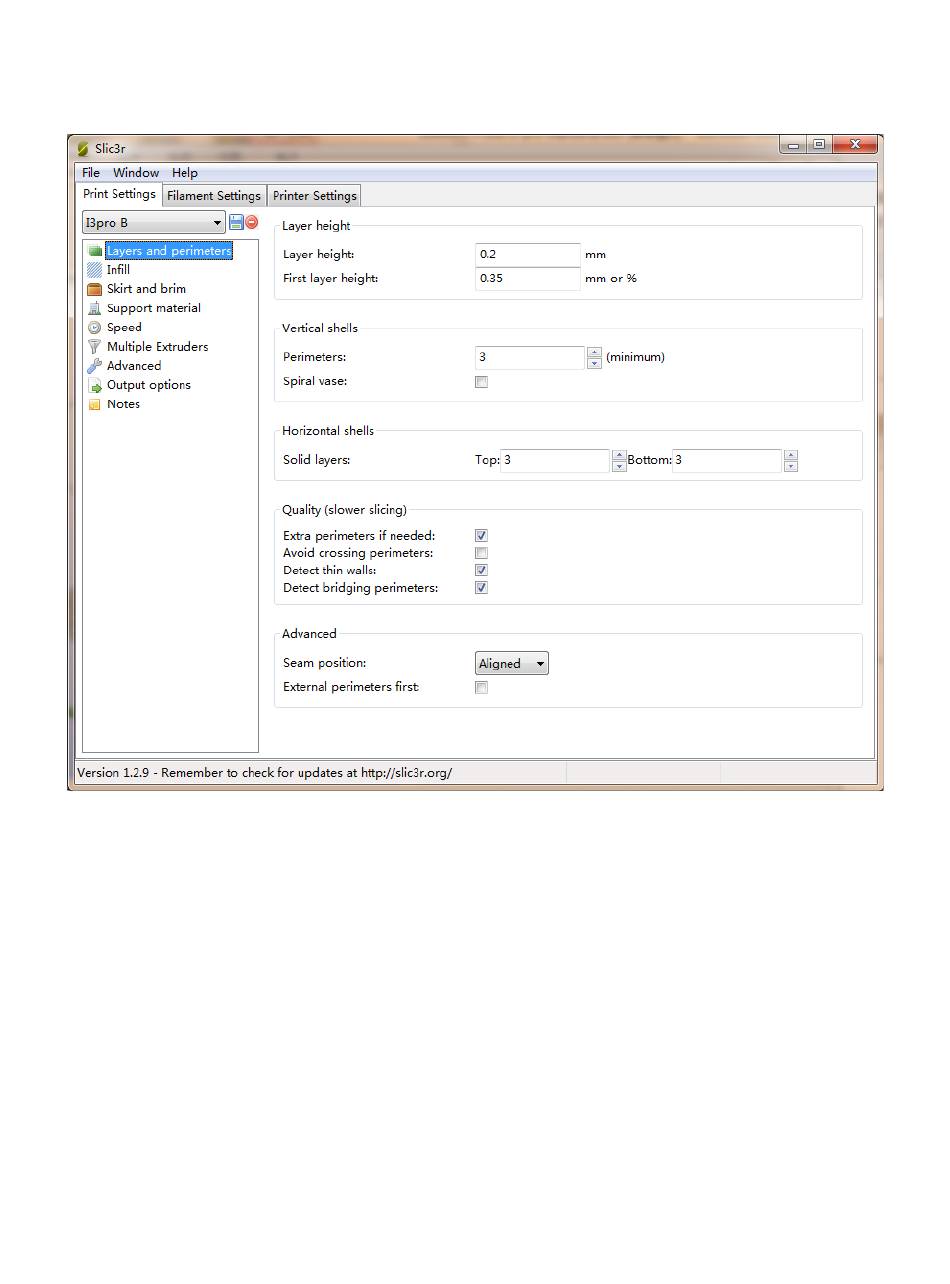The height and width of the screenshot is (1284, 950).
Task: Close the Slic3r window
Action: point(855,145)
